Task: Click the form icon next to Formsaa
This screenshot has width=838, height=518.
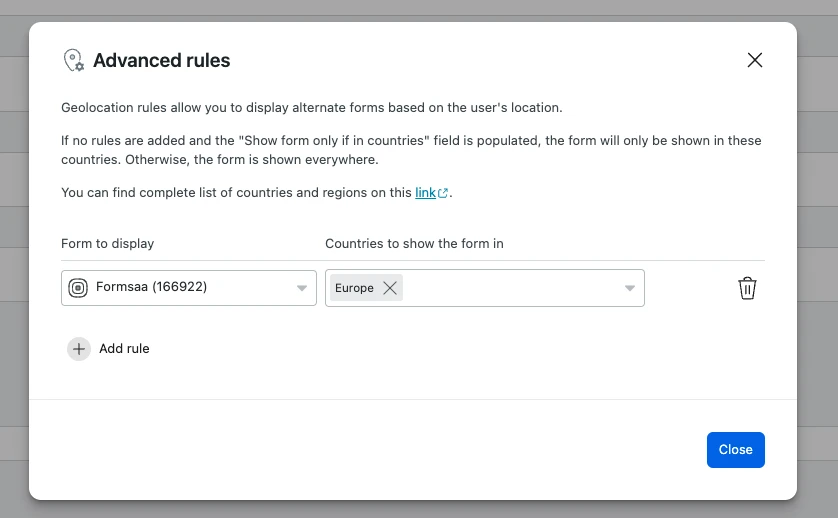Action: point(78,288)
